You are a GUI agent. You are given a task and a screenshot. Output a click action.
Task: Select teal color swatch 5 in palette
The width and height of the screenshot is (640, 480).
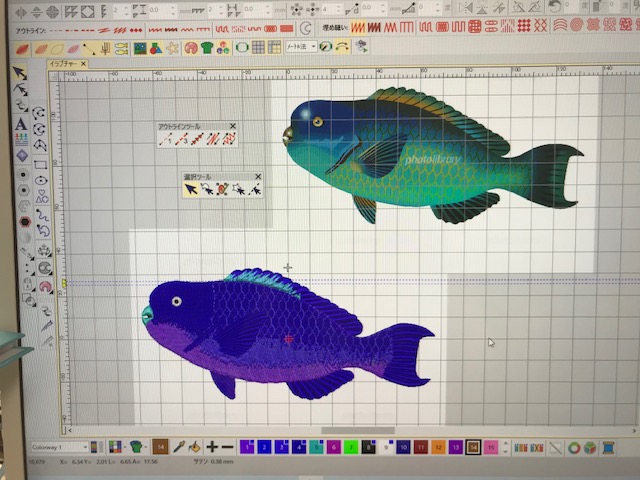316,447
